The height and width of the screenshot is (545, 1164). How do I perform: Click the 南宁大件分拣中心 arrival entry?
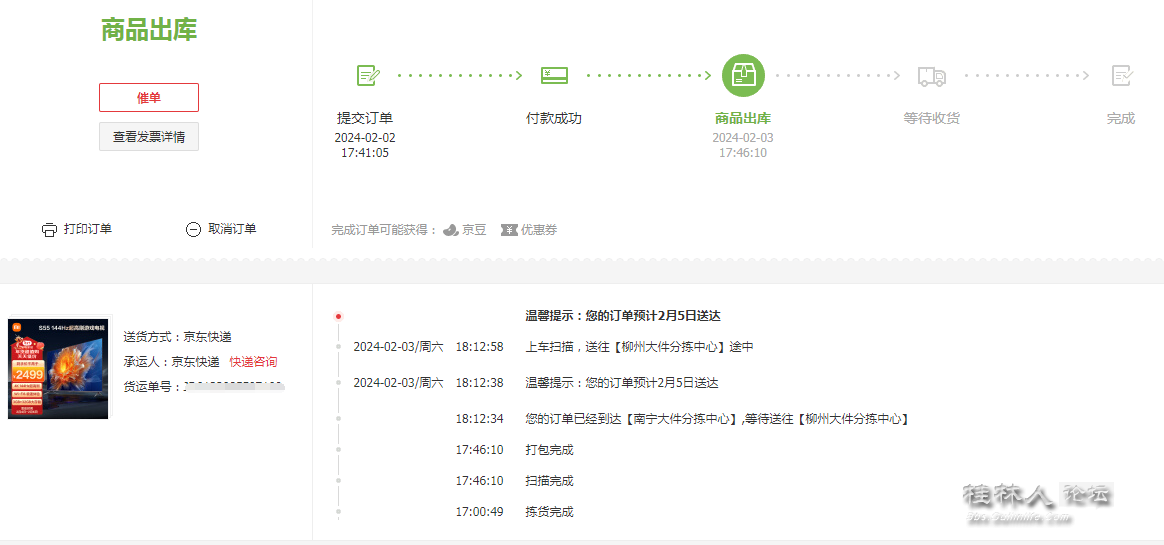717,419
